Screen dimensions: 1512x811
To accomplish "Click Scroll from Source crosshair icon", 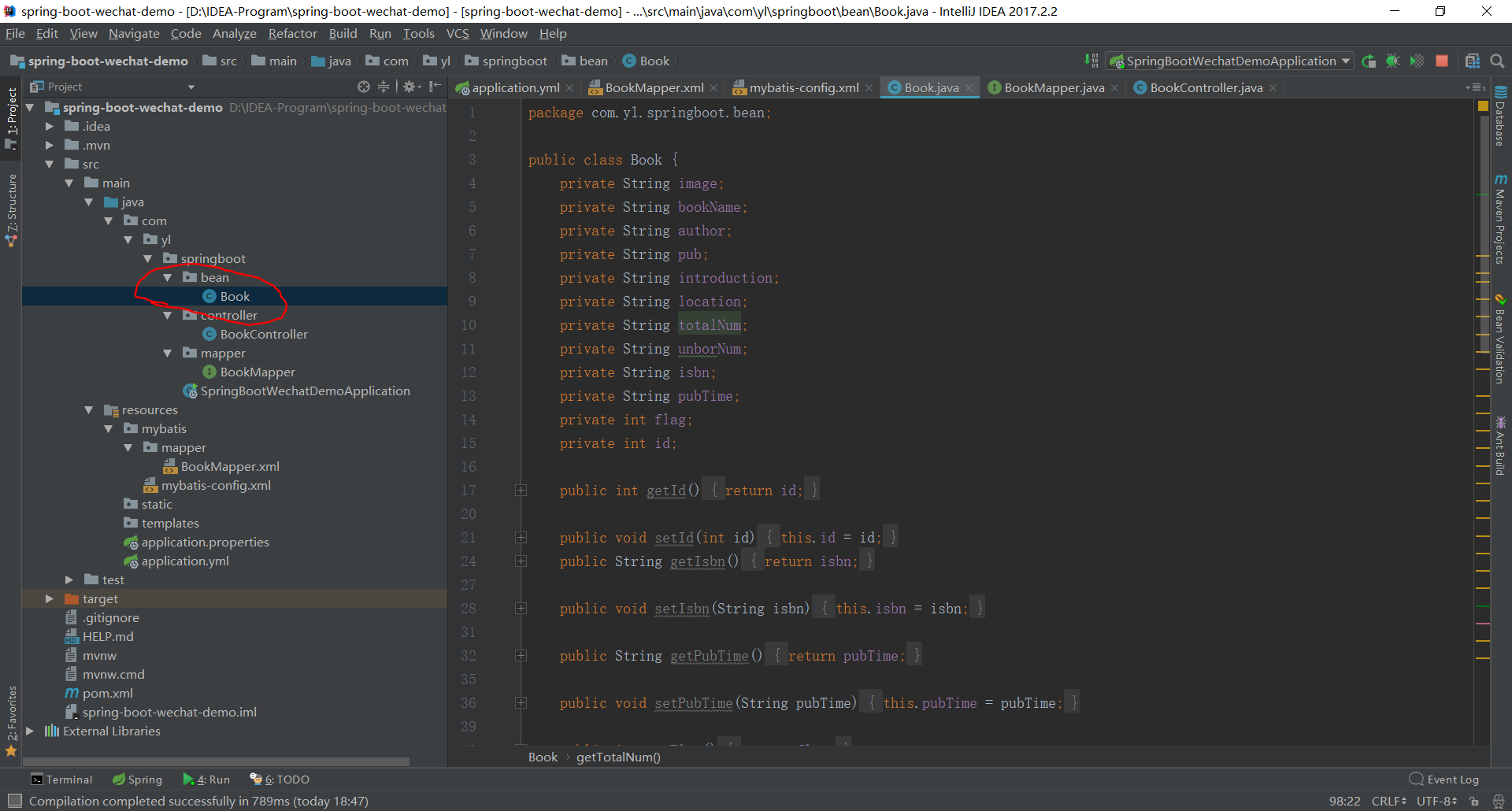I will (363, 87).
